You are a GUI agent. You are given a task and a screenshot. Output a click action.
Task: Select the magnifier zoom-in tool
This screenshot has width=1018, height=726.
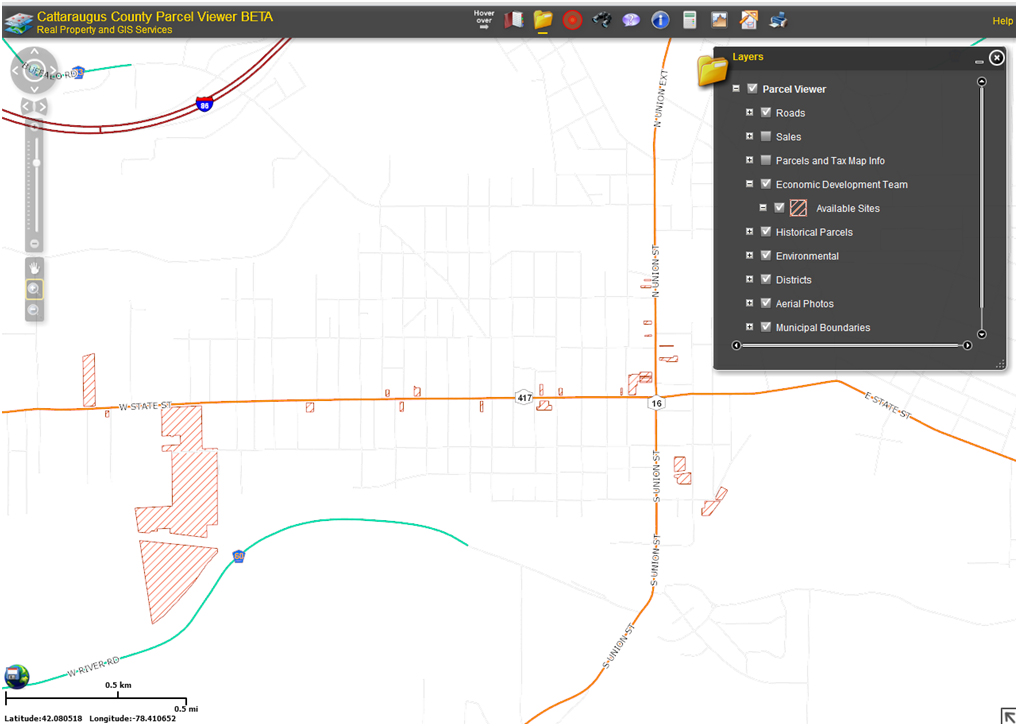point(34,289)
